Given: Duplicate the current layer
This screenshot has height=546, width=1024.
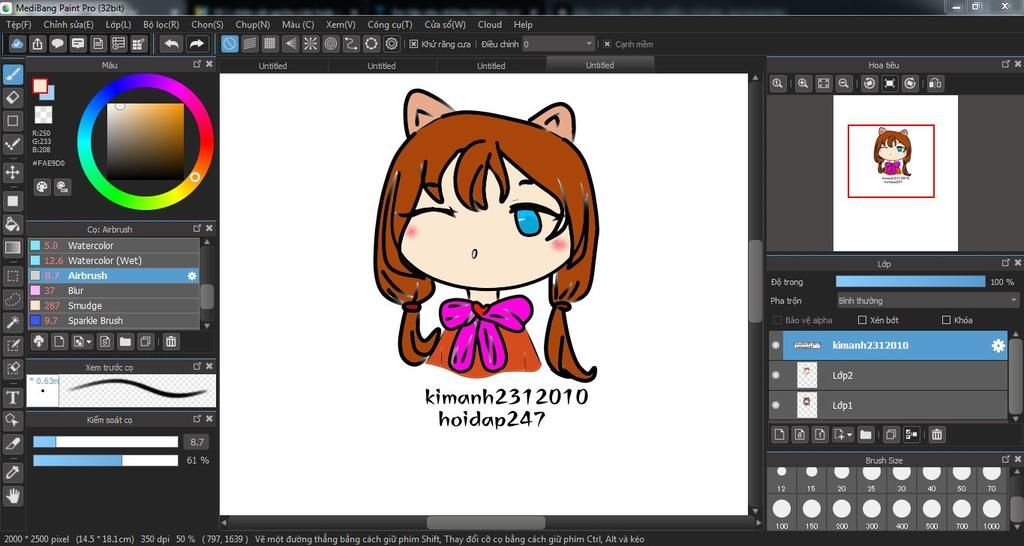Looking at the screenshot, I should tap(891, 434).
